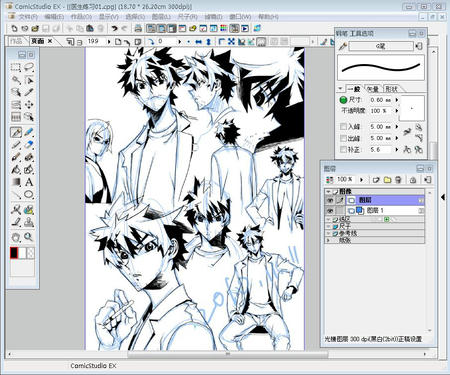Viewport: 450px width, 375px height.
Task: Select the ellipse shape tool
Action: 29,194
